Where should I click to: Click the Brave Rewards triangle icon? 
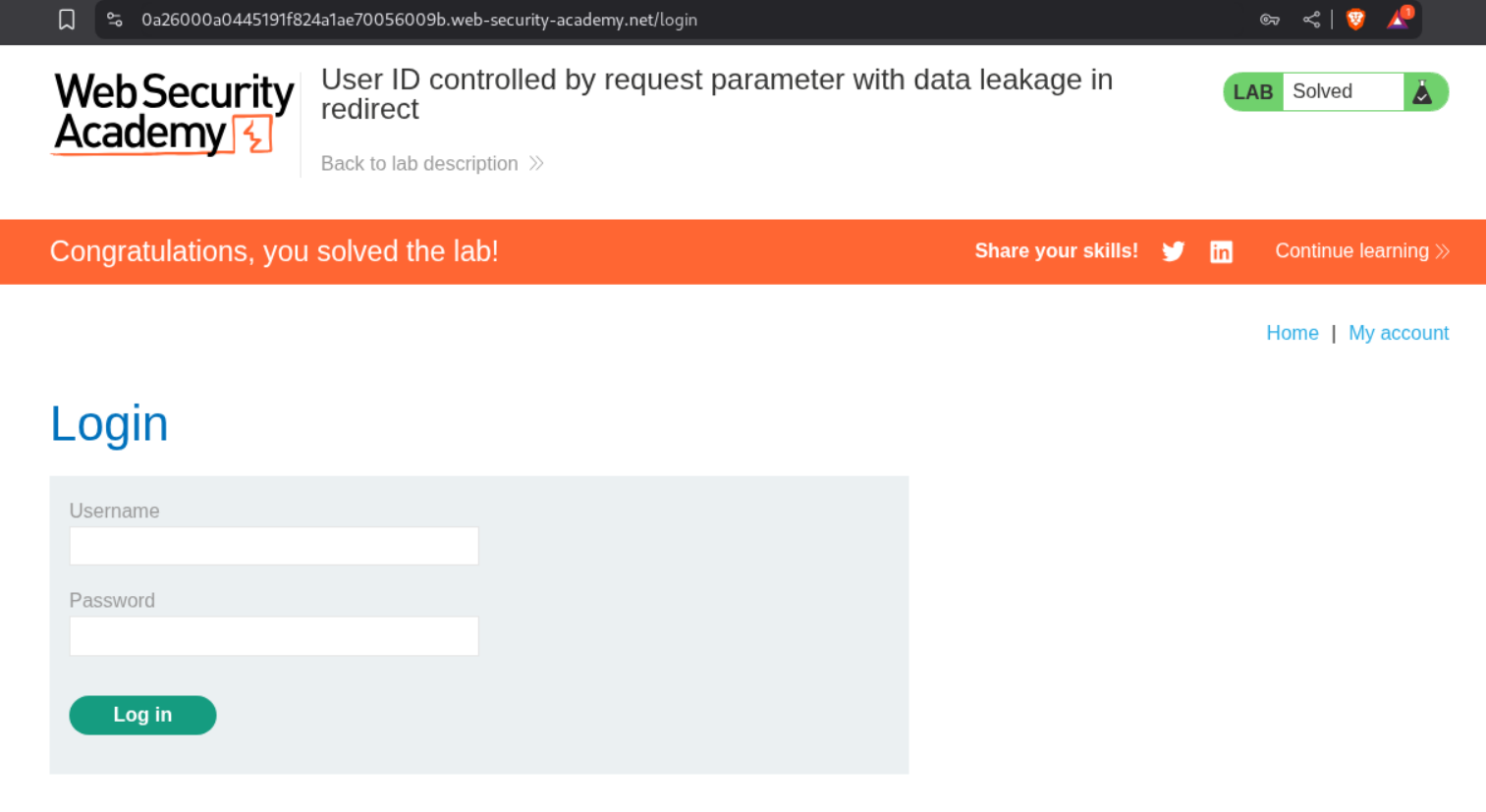pos(1398,20)
